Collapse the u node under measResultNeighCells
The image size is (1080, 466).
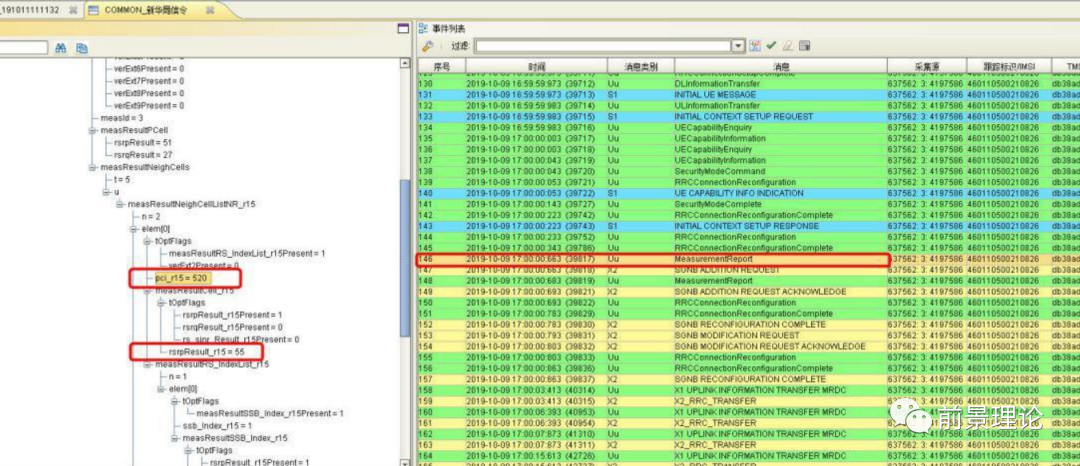(107, 192)
